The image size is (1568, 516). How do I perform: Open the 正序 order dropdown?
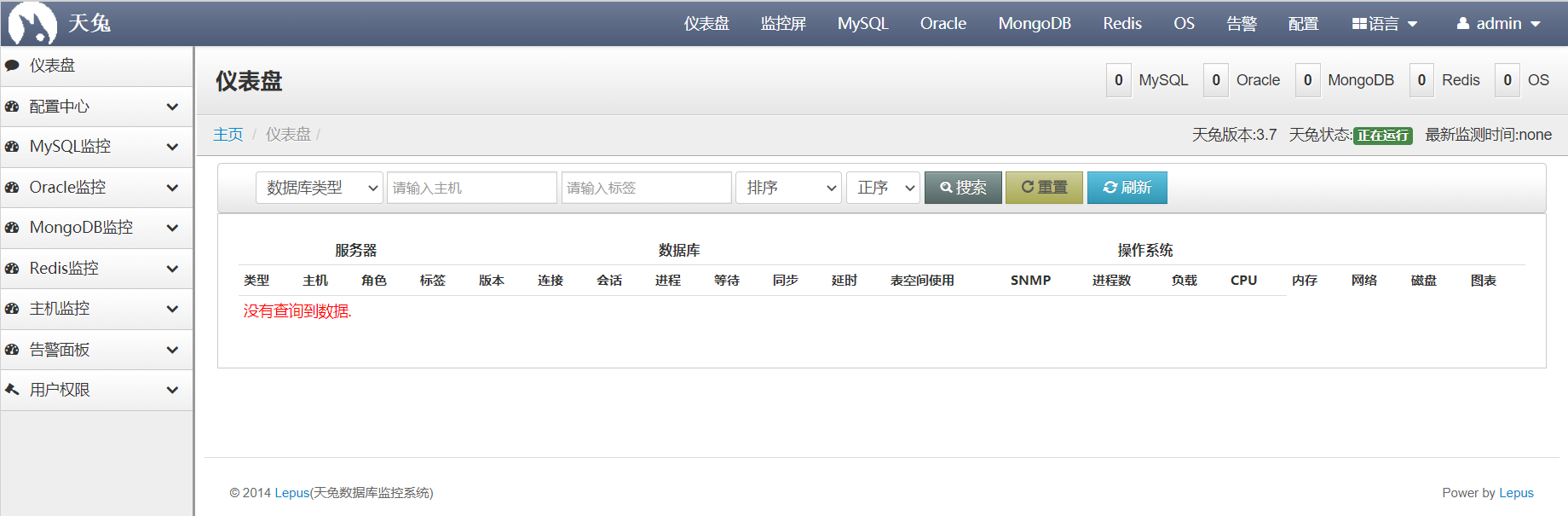point(883,188)
